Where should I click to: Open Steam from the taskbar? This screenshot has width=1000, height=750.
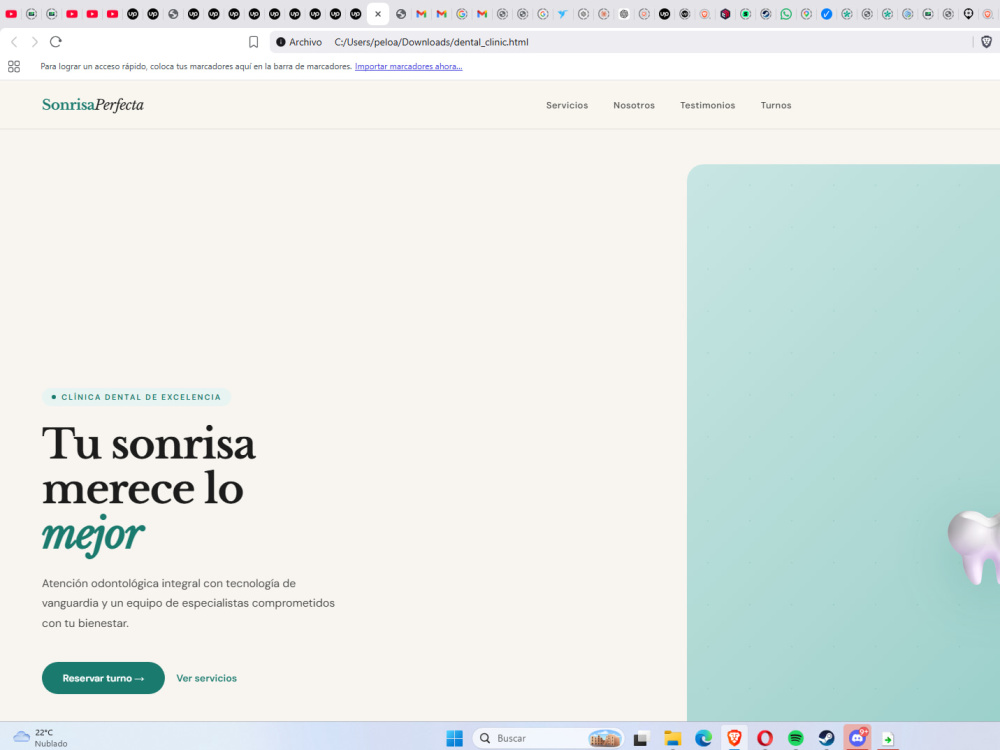click(827, 738)
